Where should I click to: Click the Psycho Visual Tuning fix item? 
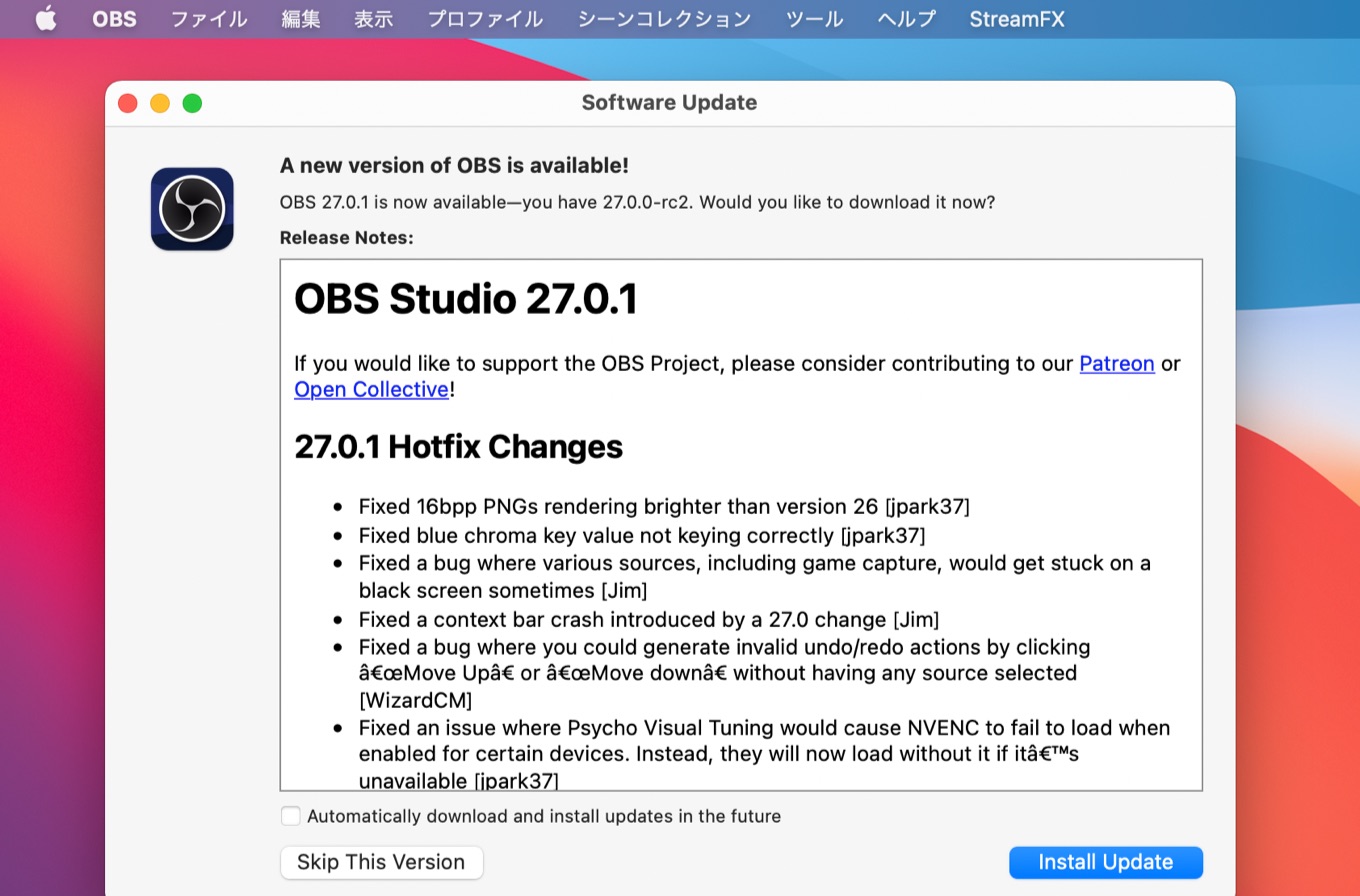coord(765,754)
